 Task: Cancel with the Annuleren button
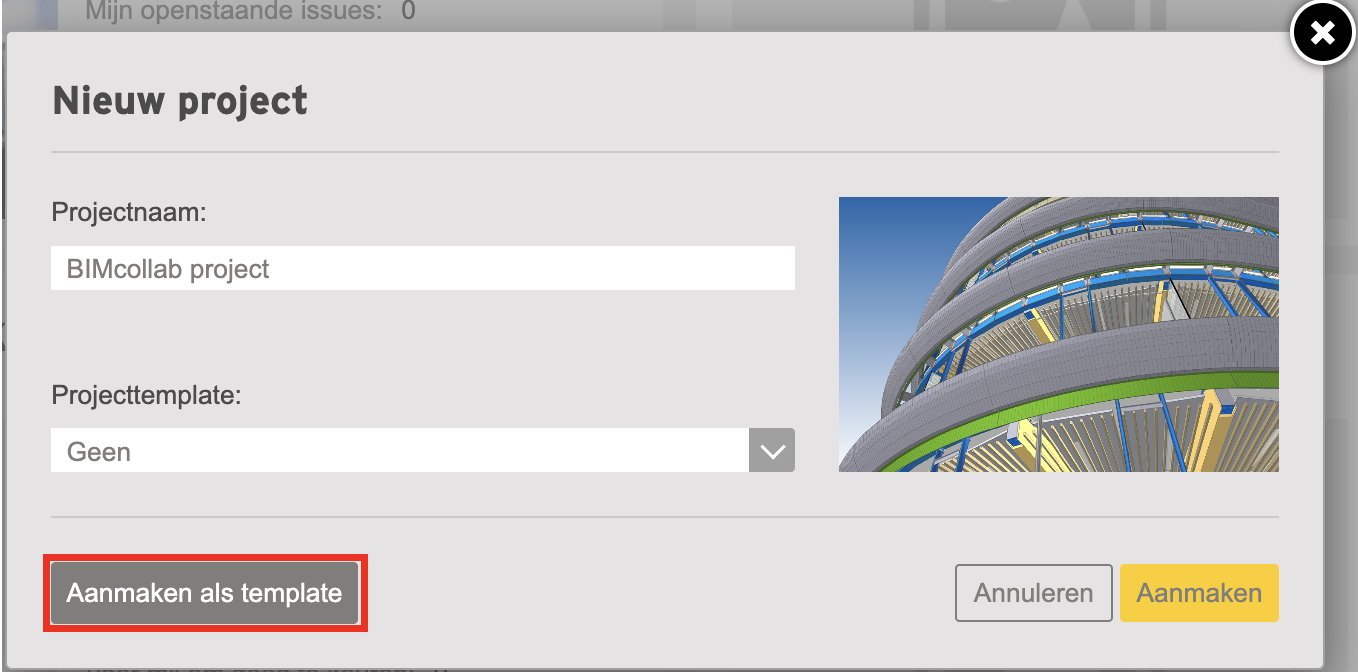tap(1034, 593)
